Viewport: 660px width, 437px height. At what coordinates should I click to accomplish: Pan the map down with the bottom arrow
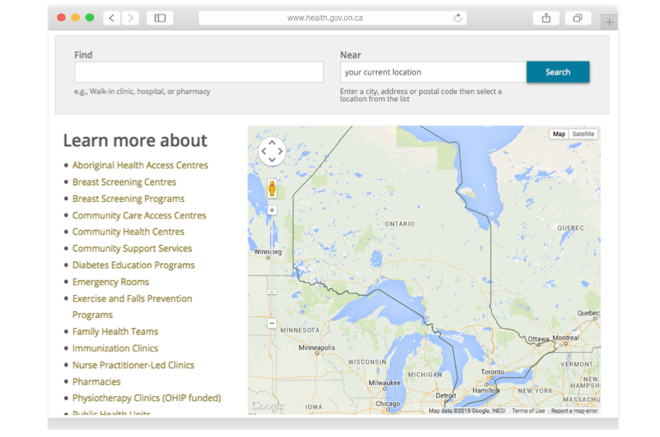[272, 160]
